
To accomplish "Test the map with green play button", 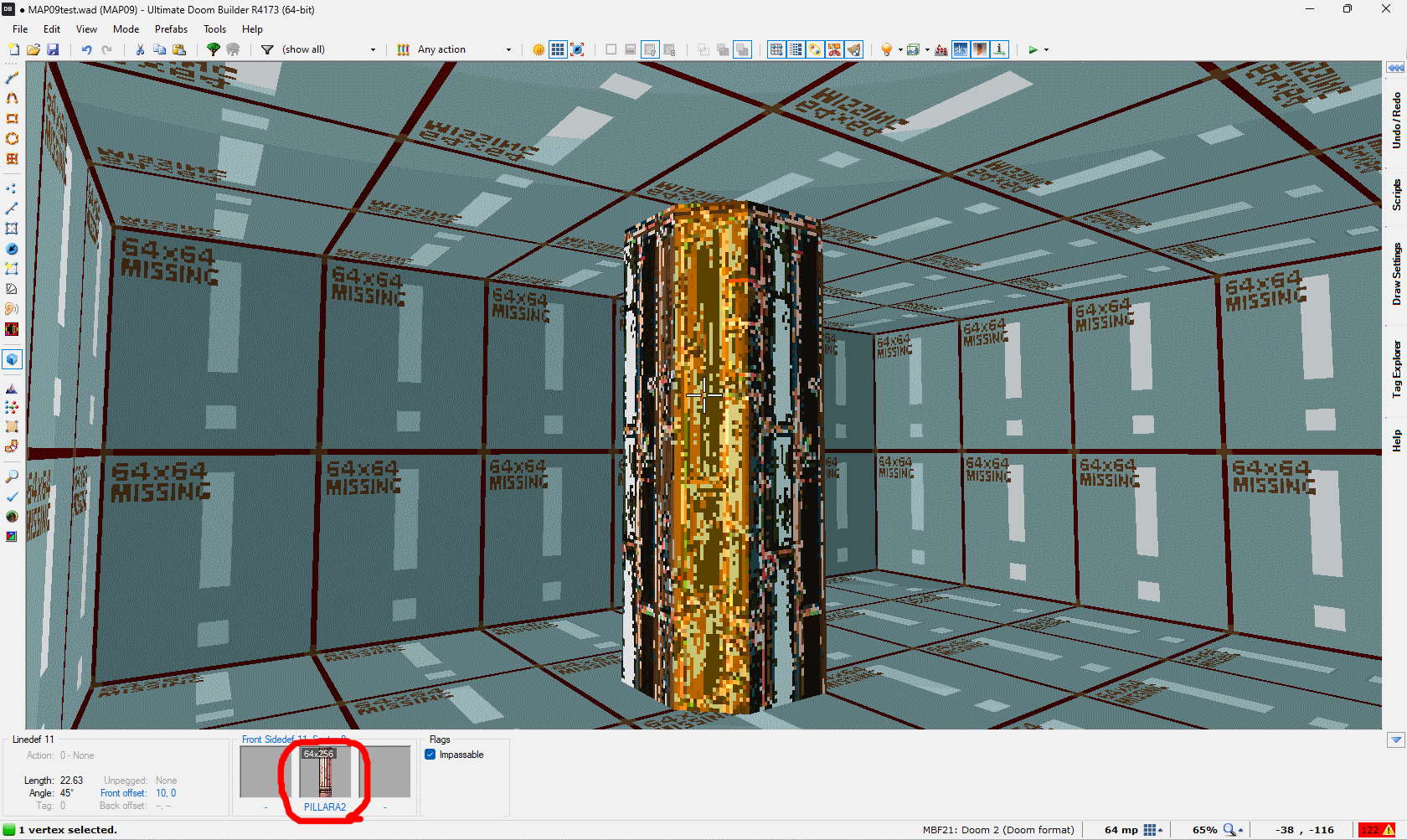I will click(x=1033, y=49).
